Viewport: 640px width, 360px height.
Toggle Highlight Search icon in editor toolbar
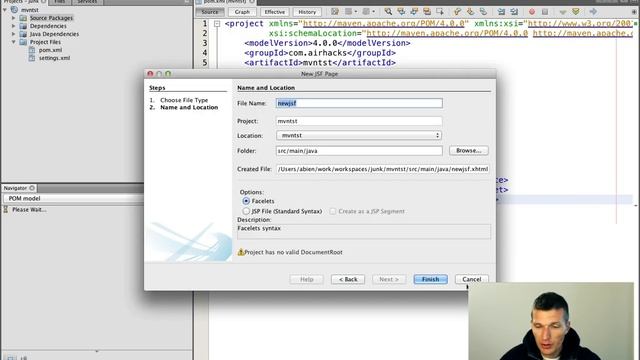pyautogui.click(x=427, y=12)
